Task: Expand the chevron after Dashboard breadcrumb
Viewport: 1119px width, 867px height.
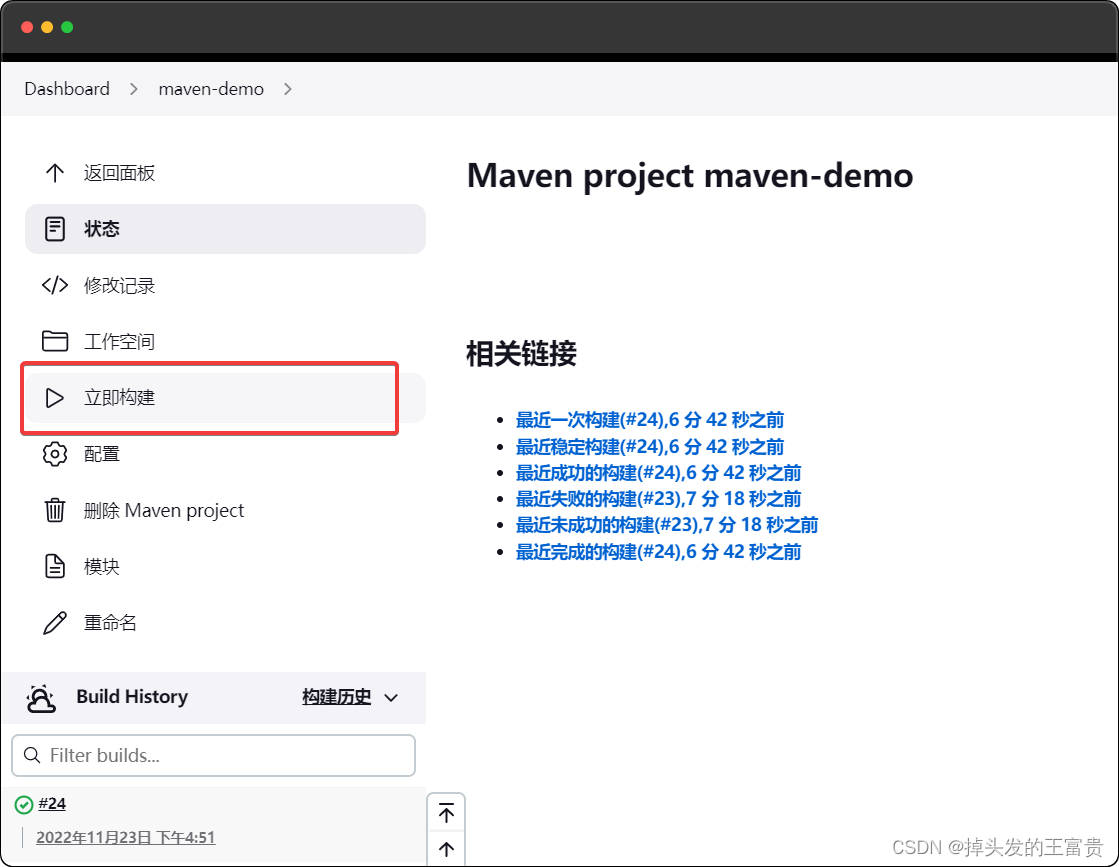Action: point(133,89)
